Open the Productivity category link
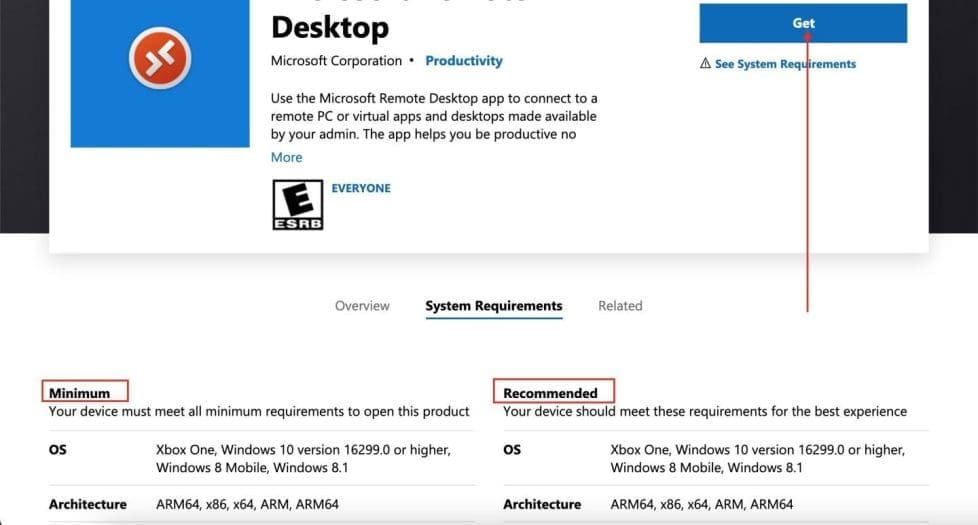This screenshot has width=978, height=525. [463, 60]
